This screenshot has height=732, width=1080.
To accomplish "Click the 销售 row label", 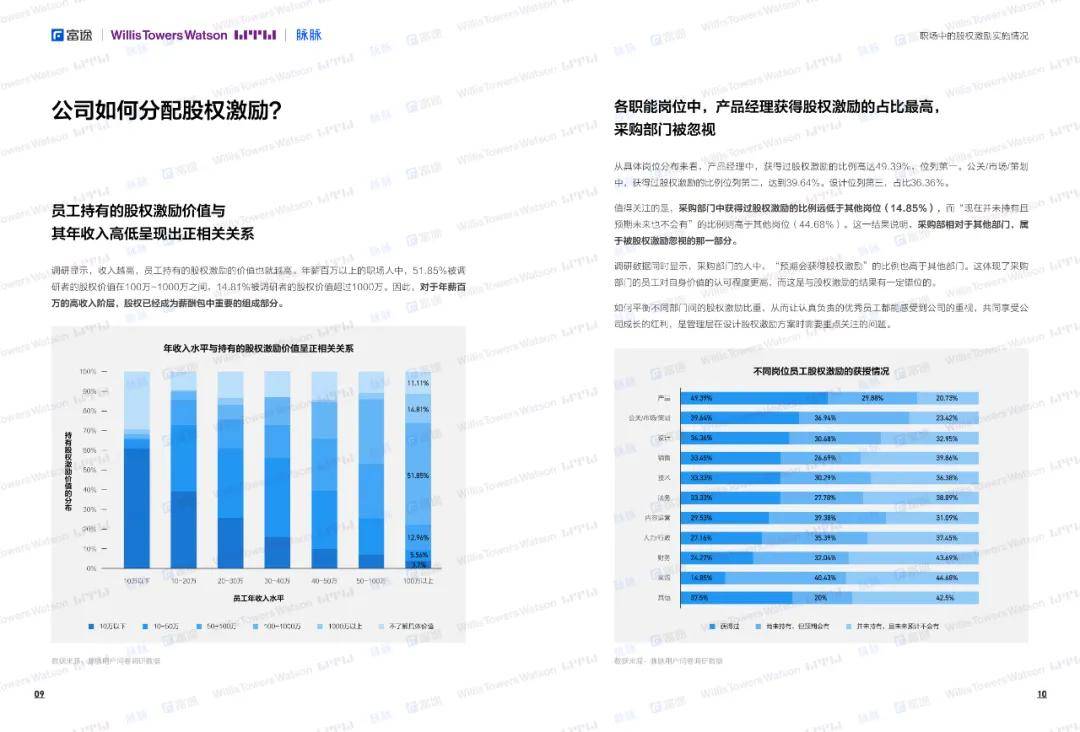I will pos(664,458).
